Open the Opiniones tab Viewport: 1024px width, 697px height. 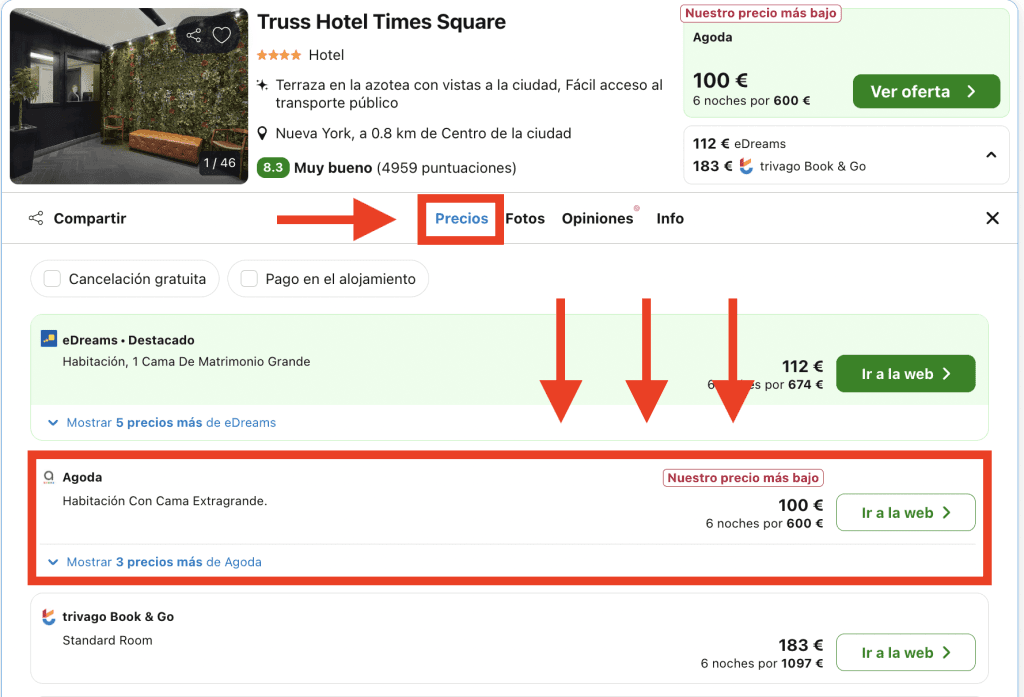pos(597,218)
